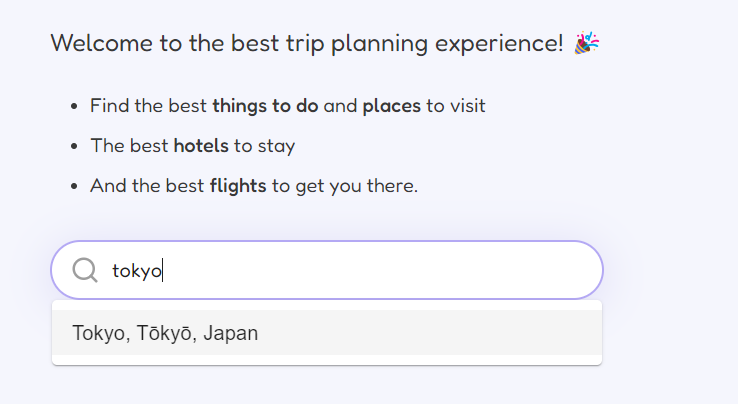The height and width of the screenshot is (404, 738).
Task: Click the bullet dot before Find the best
Action: (x=74, y=106)
